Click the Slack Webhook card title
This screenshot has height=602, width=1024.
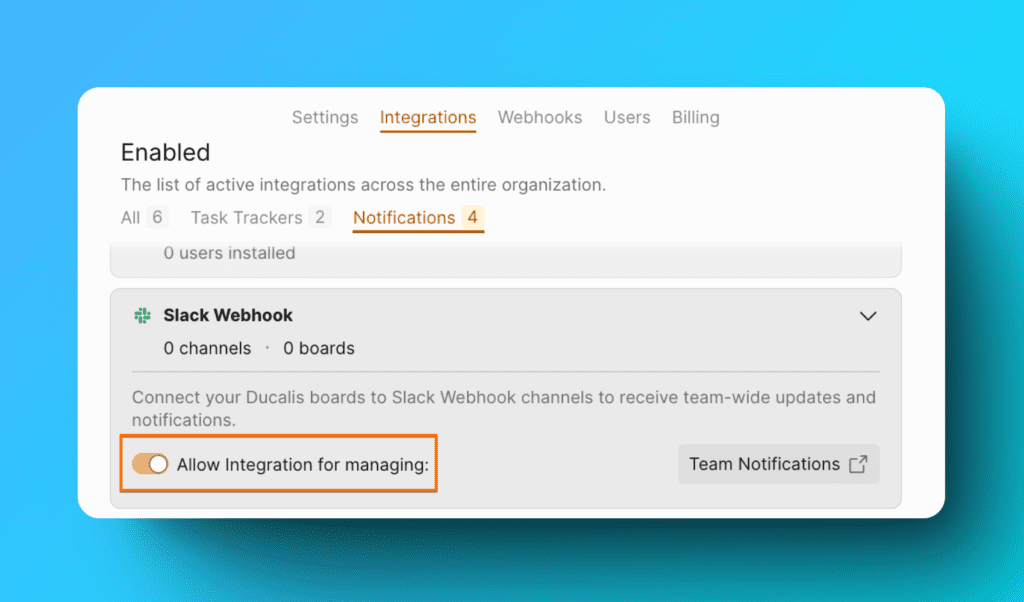coord(228,316)
